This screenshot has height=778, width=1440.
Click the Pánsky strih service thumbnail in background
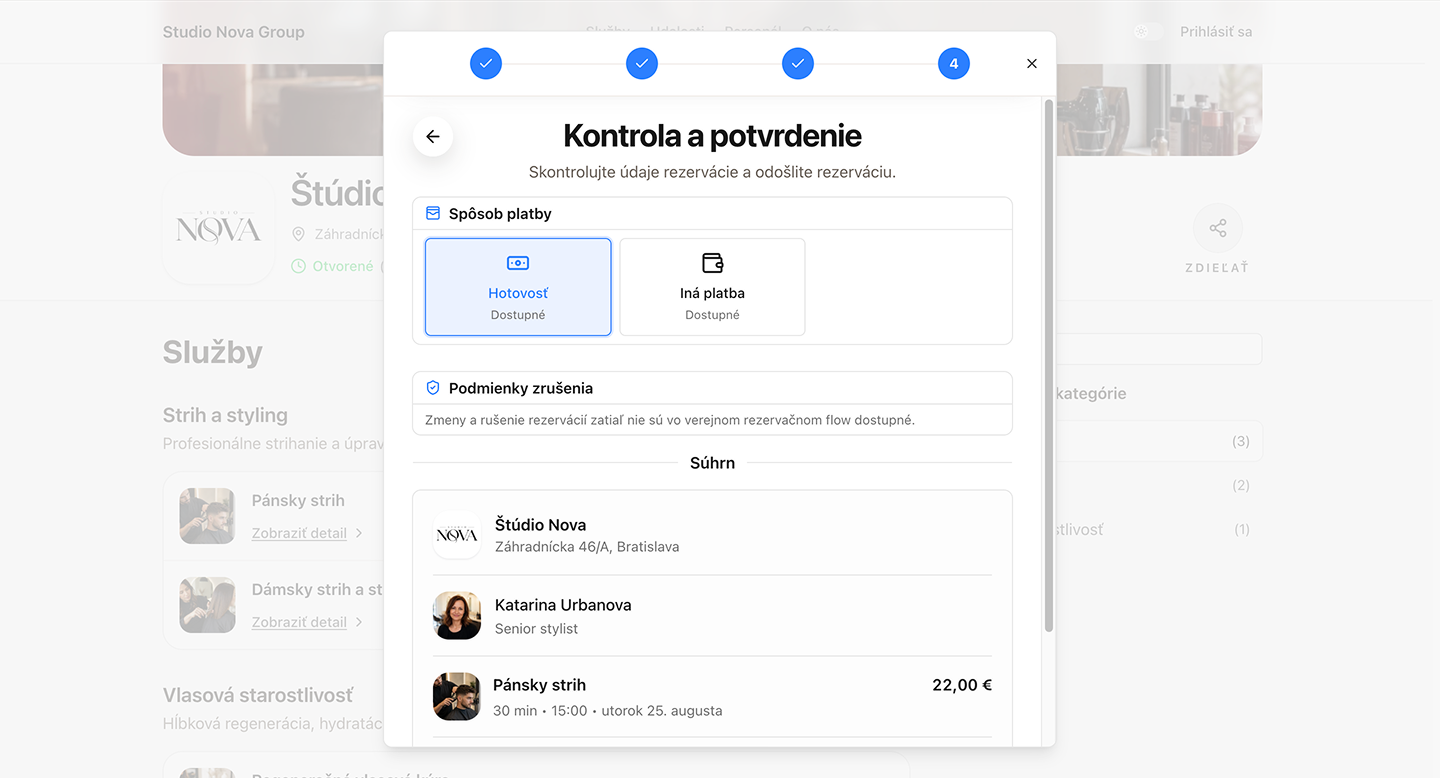(x=207, y=516)
